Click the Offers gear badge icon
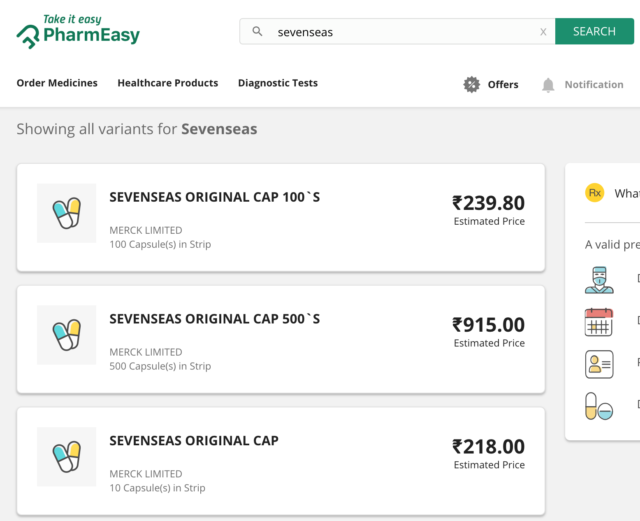 pos(472,85)
